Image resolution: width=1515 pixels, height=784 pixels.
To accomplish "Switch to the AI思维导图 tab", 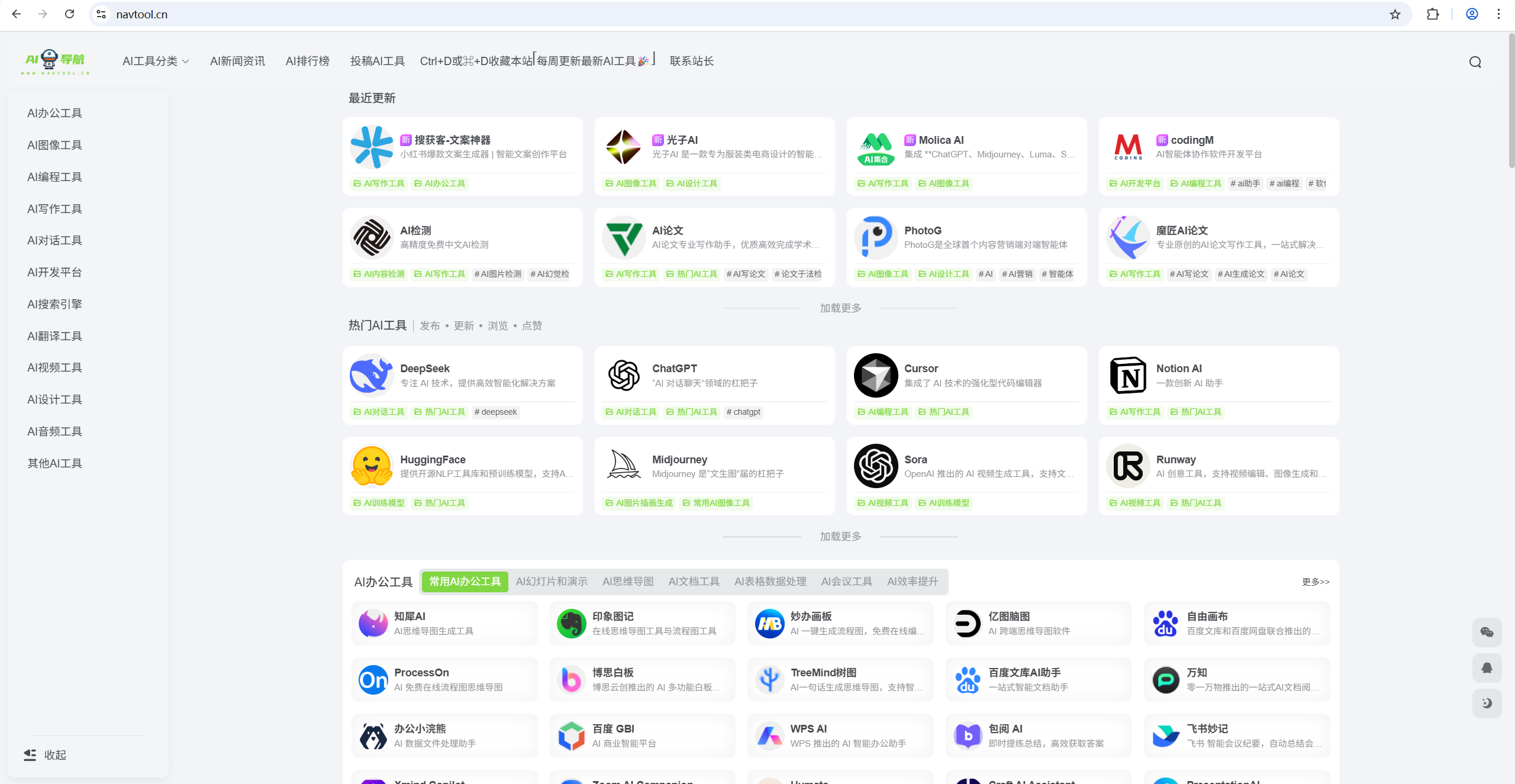I will 627,582.
